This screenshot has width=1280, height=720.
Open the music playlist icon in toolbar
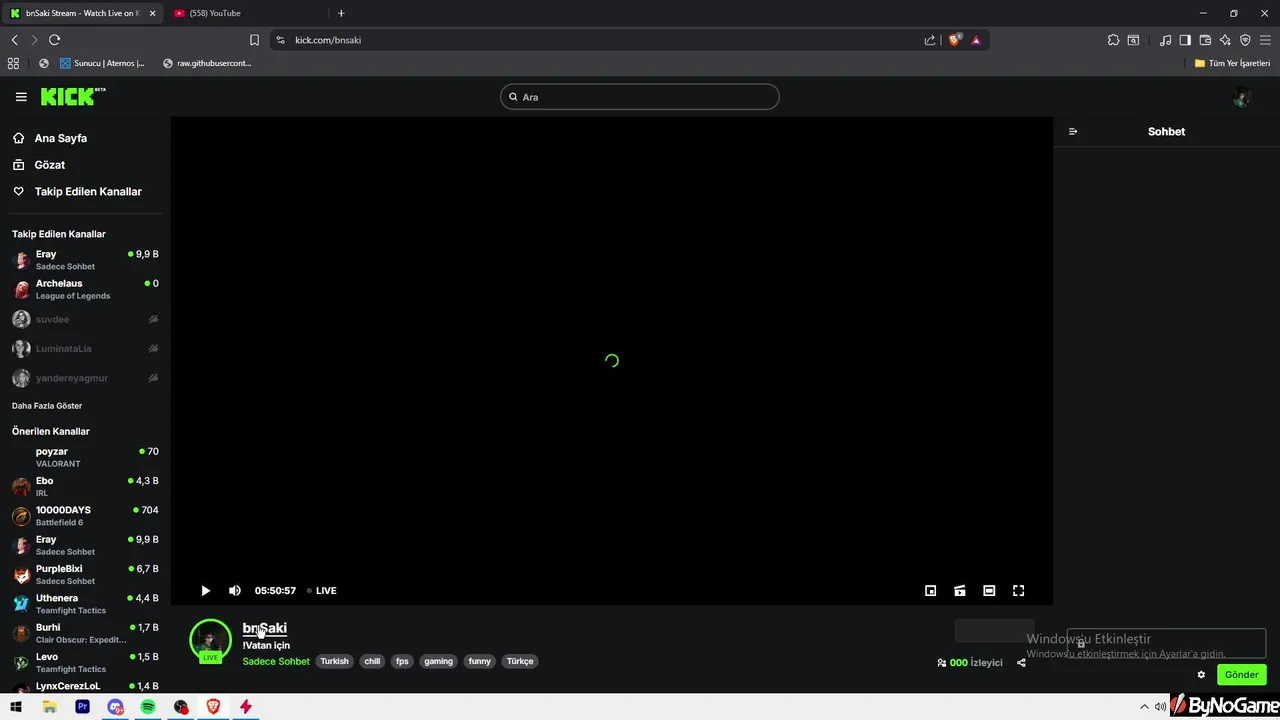[1165, 40]
